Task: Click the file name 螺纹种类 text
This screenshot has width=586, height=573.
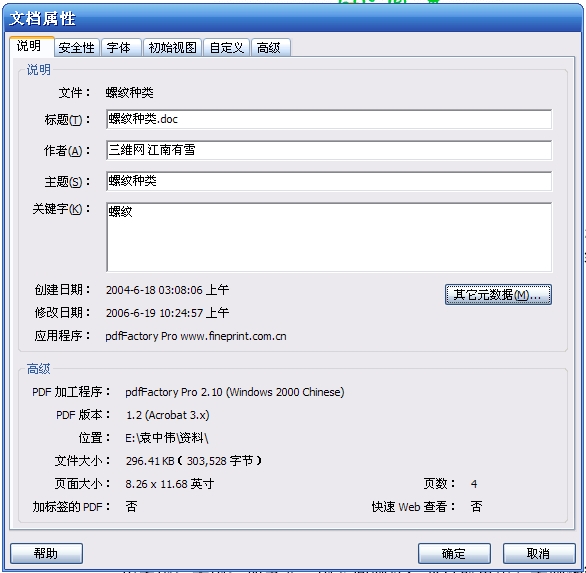Action: pyautogui.click(x=129, y=92)
